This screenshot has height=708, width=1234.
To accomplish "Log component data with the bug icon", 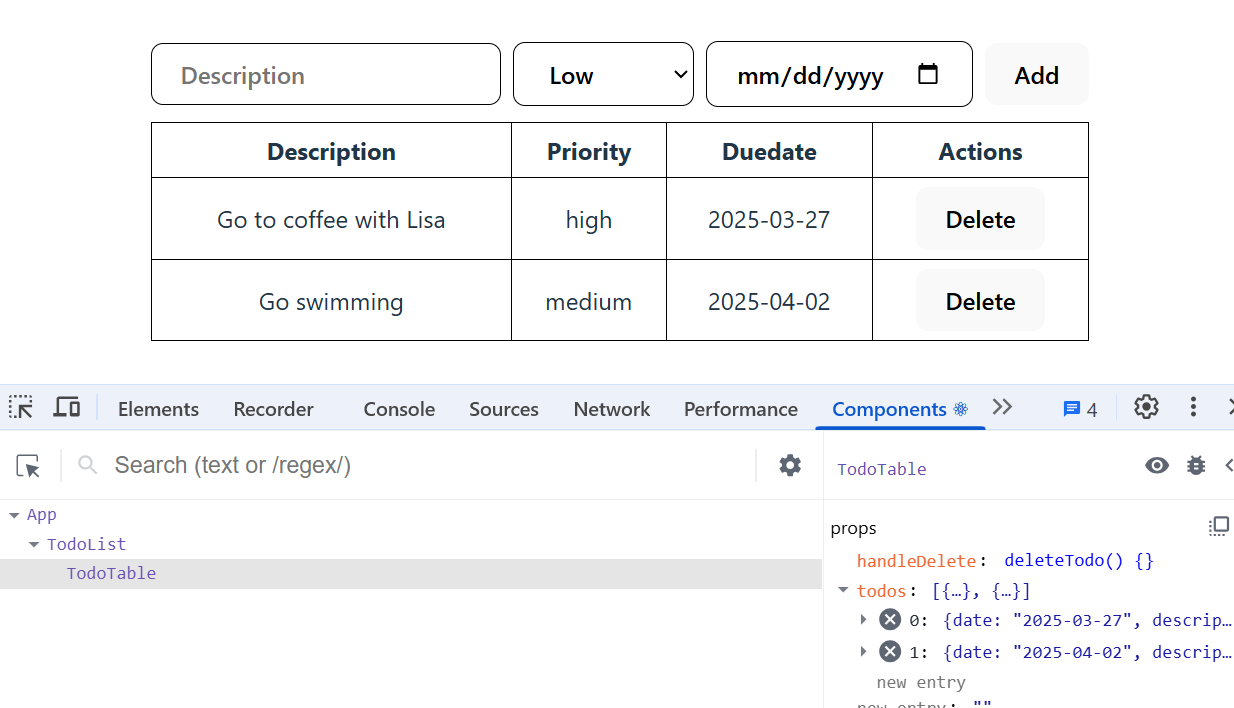I will coord(1196,465).
